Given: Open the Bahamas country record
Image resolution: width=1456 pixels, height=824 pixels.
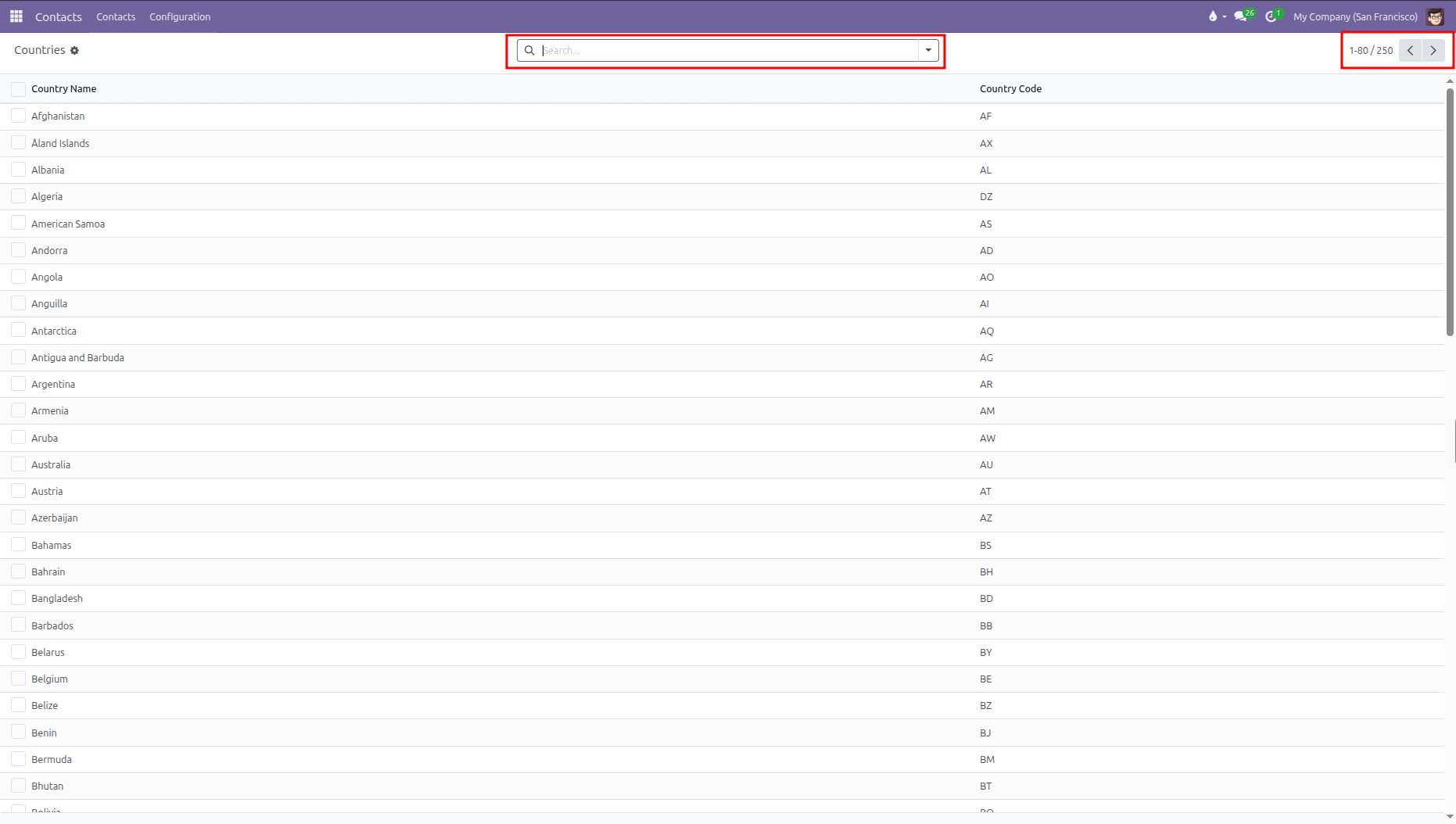Looking at the screenshot, I should tap(52, 545).
